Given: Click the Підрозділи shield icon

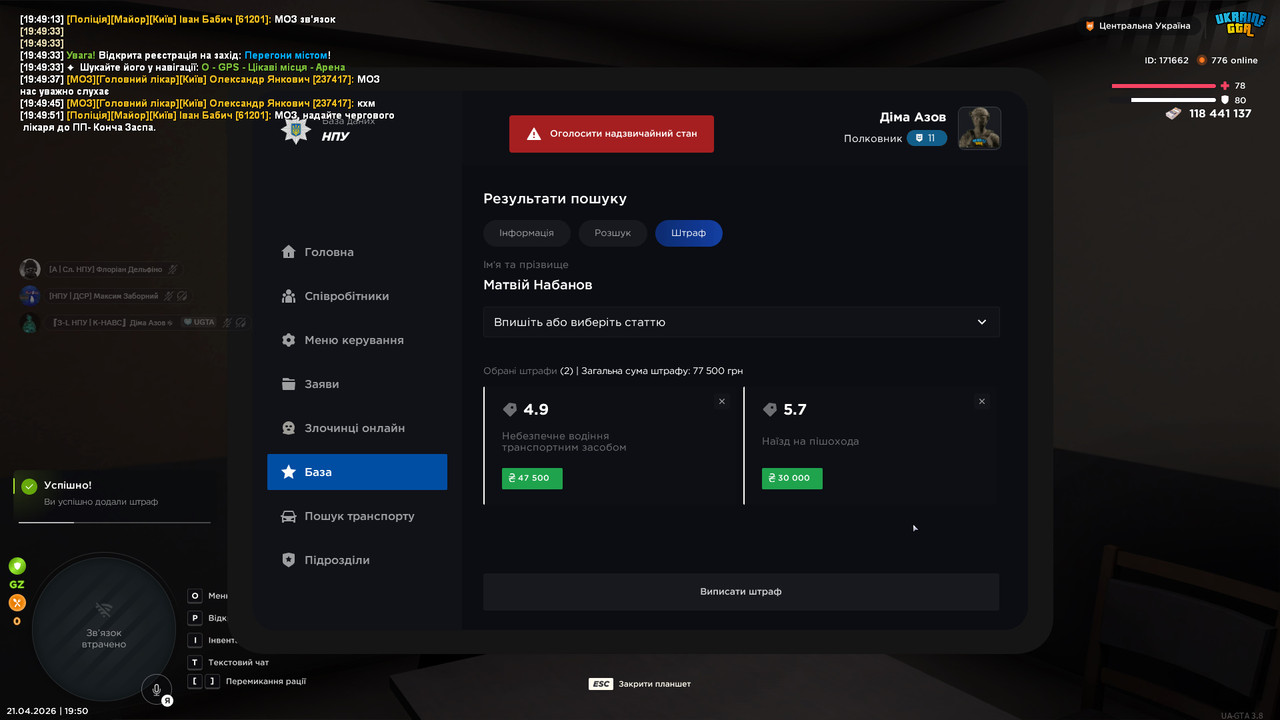Looking at the screenshot, I should tap(289, 560).
